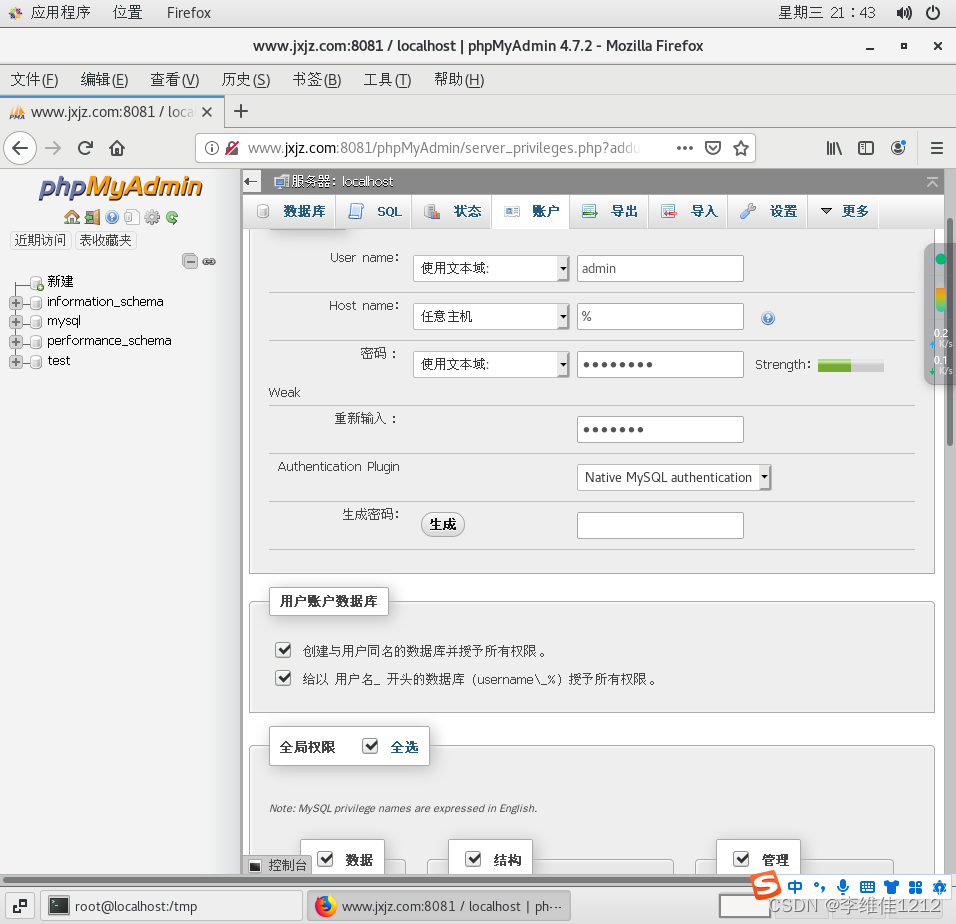Click the phpMyAdmin home icon
Screen dimensions: 956x924
(x=72, y=217)
